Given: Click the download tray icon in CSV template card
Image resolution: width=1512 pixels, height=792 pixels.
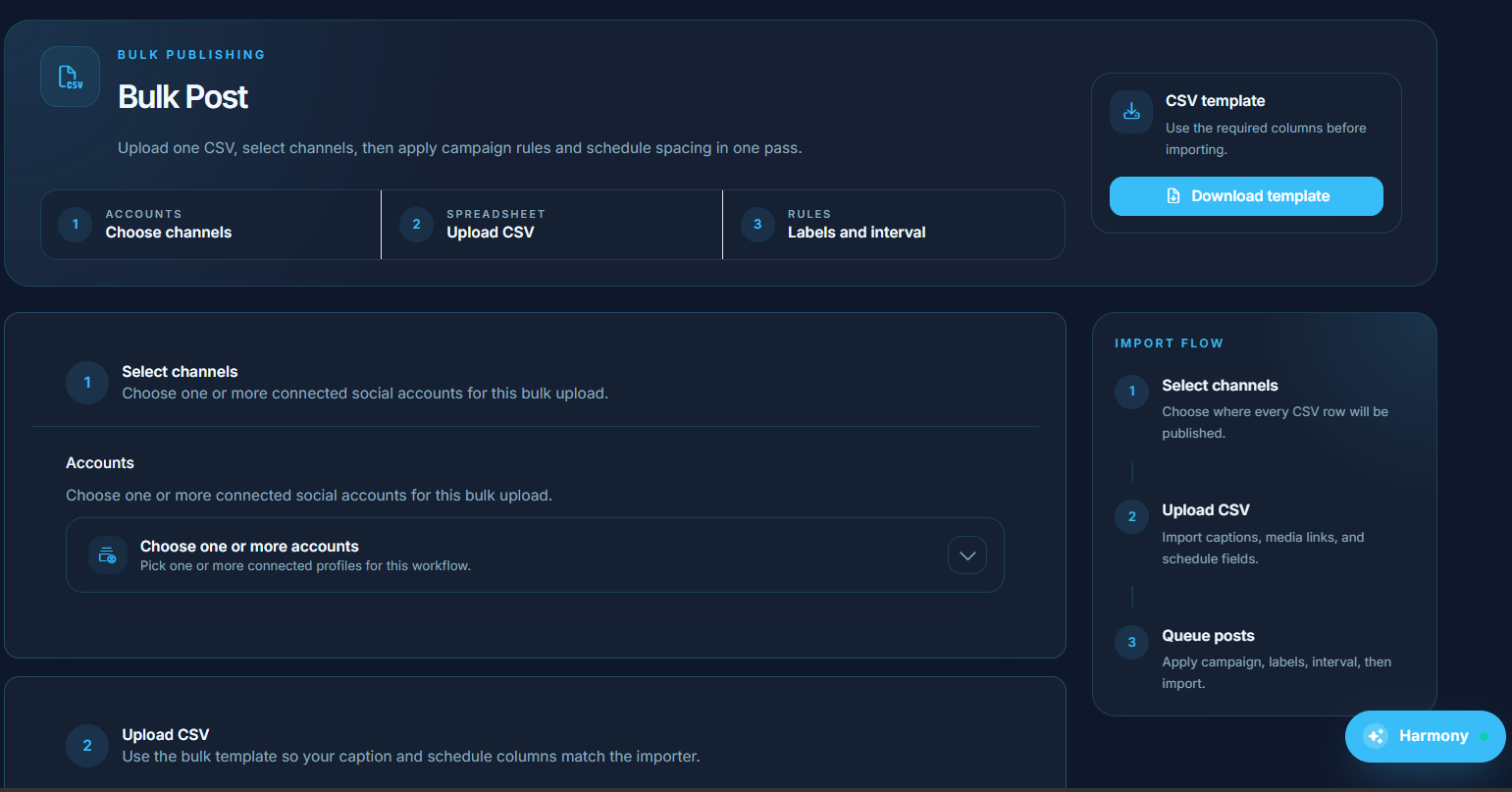Looking at the screenshot, I should tap(1131, 112).
